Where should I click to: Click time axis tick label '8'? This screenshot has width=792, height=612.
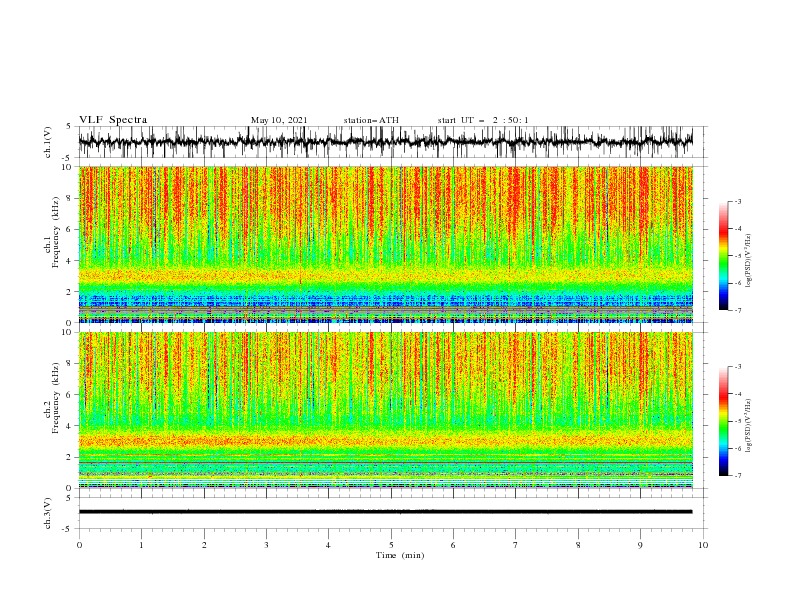578,545
